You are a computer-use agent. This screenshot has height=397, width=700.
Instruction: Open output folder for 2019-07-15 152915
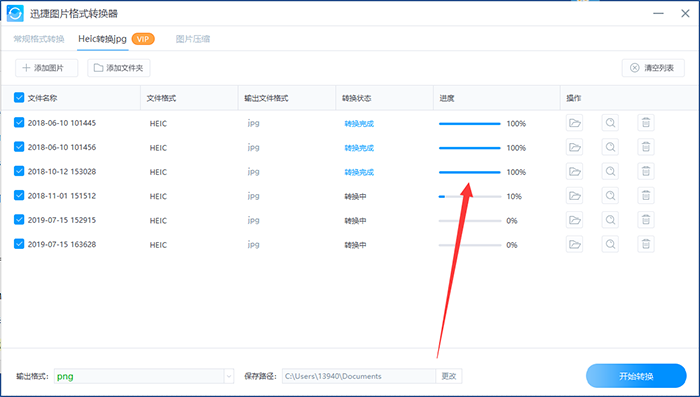point(575,220)
